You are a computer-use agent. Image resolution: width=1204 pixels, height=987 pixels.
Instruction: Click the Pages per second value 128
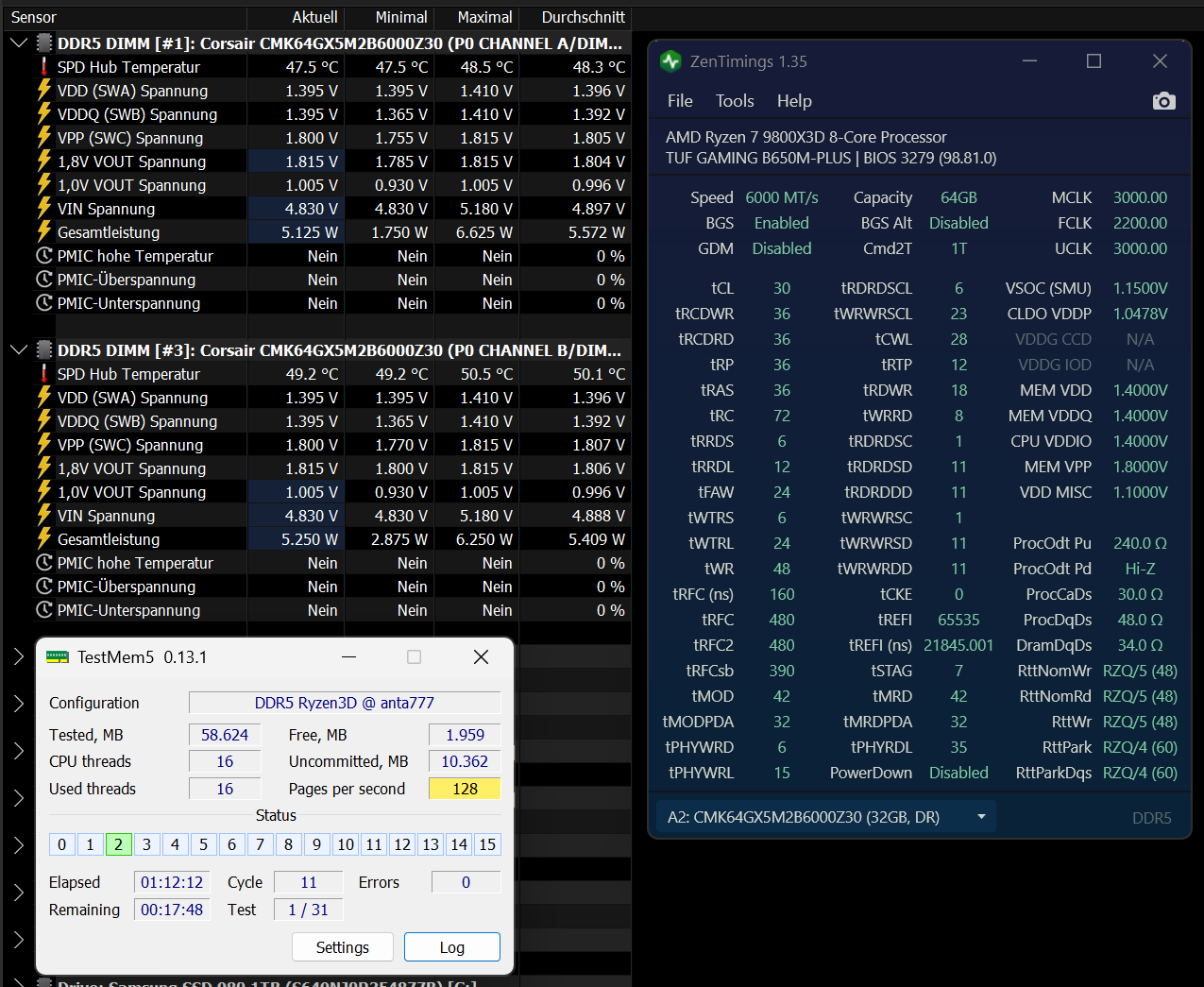point(465,789)
